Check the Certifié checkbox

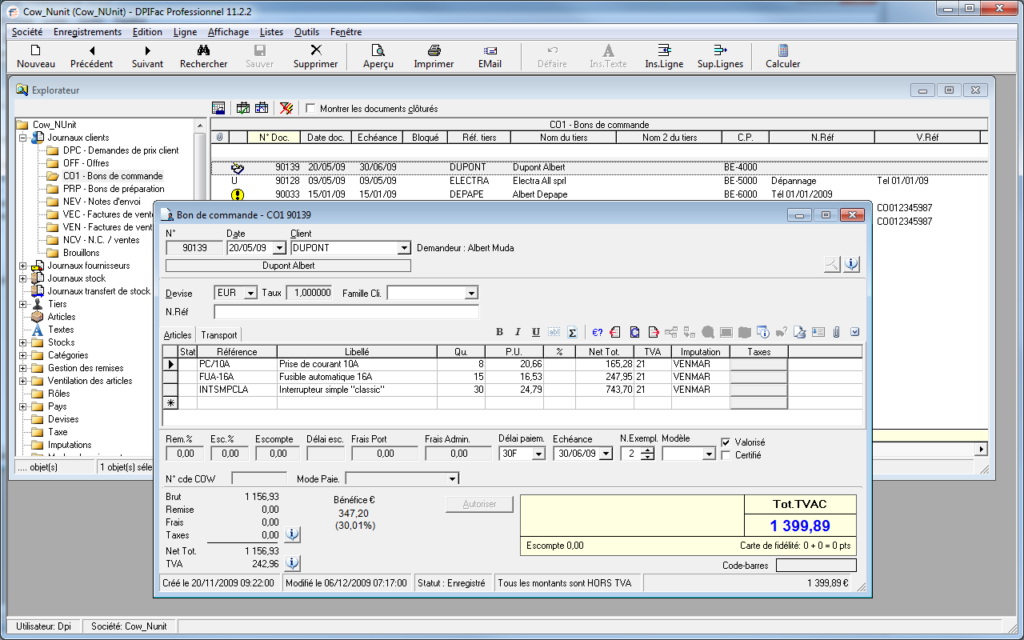click(x=726, y=455)
